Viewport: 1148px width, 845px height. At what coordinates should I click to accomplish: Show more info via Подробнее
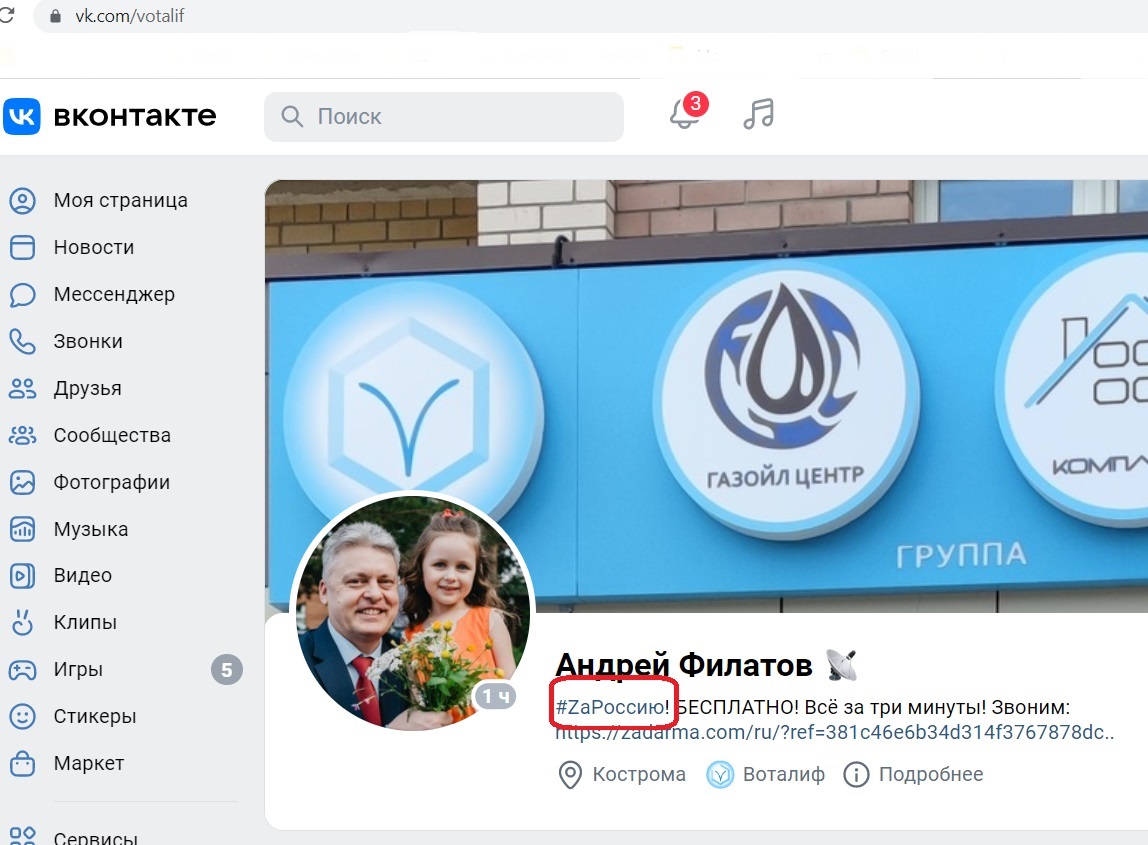931,774
